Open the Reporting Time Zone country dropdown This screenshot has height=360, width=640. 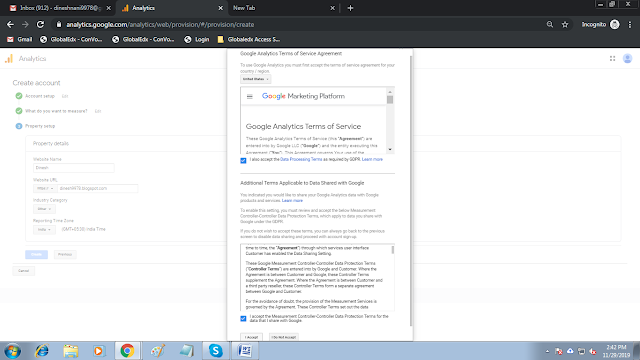[44, 229]
